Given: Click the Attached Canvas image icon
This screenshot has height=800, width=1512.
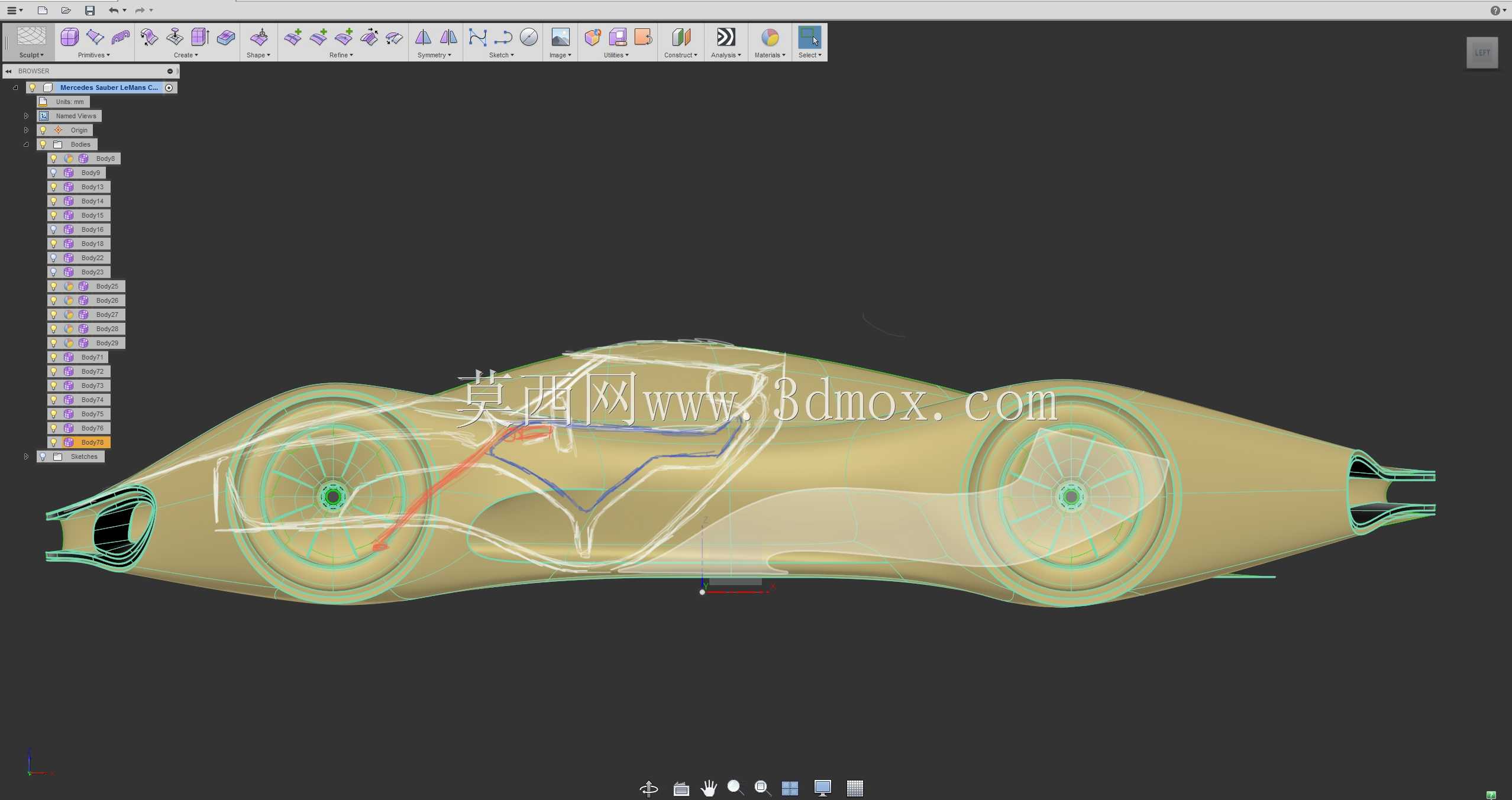Looking at the screenshot, I should coord(560,37).
